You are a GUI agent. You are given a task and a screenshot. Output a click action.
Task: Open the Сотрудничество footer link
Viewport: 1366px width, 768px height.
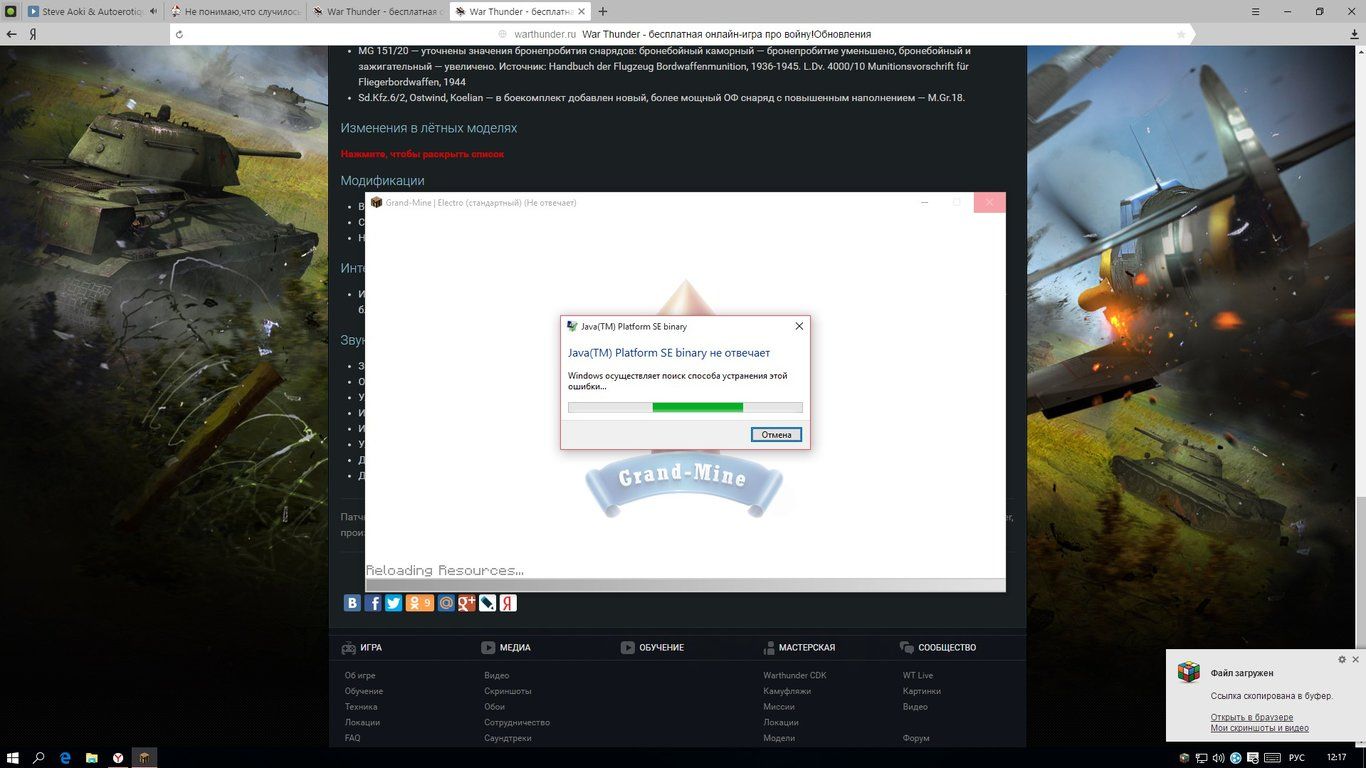pos(517,722)
